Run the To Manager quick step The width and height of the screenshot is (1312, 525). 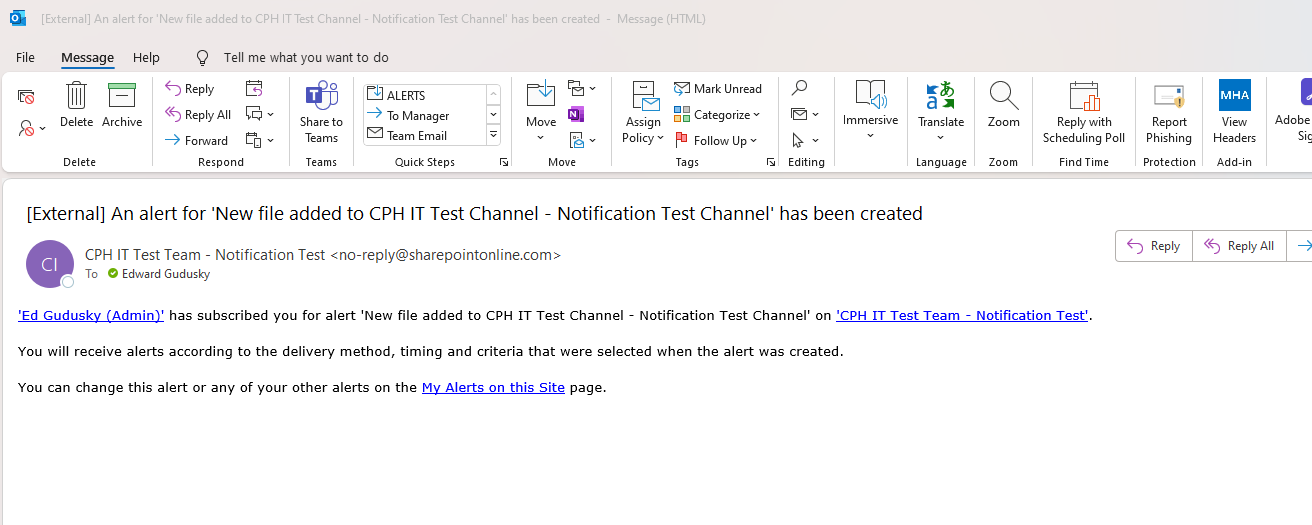click(x=425, y=115)
